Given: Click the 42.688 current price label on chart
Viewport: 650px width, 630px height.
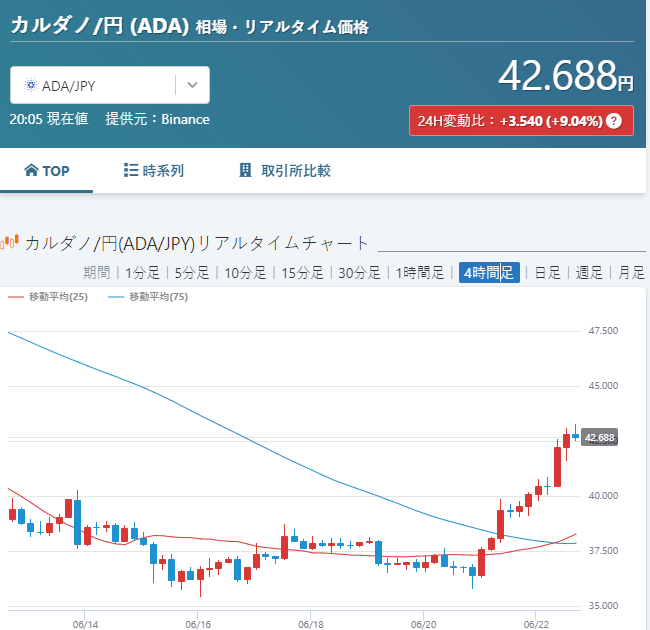Looking at the screenshot, I should (x=599, y=437).
